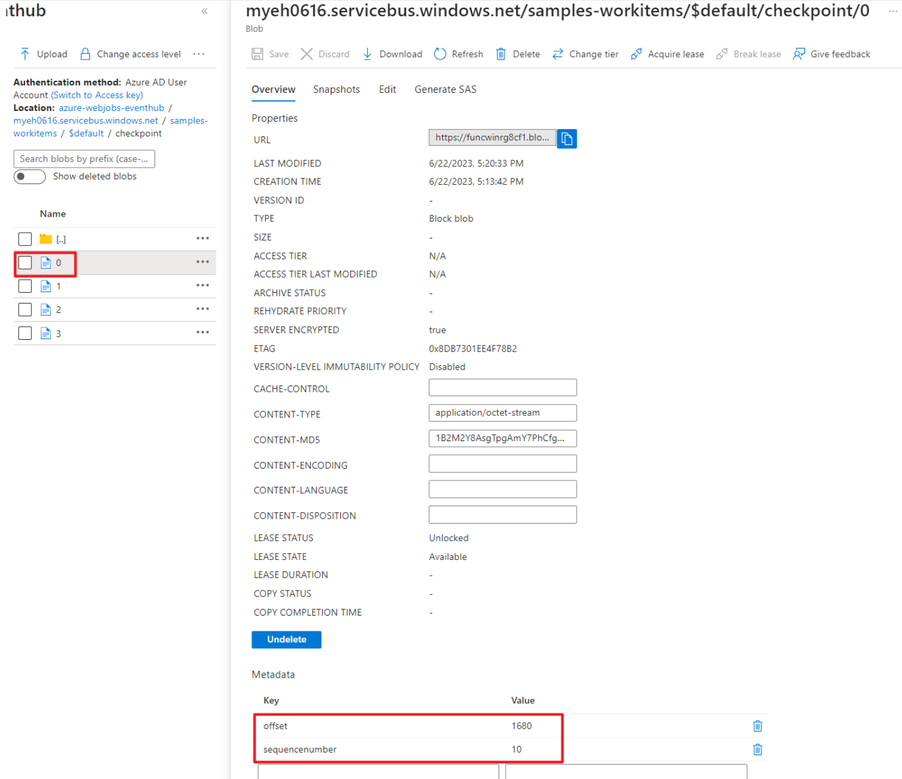Image resolution: width=902 pixels, height=779 pixels.
Task: Open context menu for blob 1
Action: point(202,285)
